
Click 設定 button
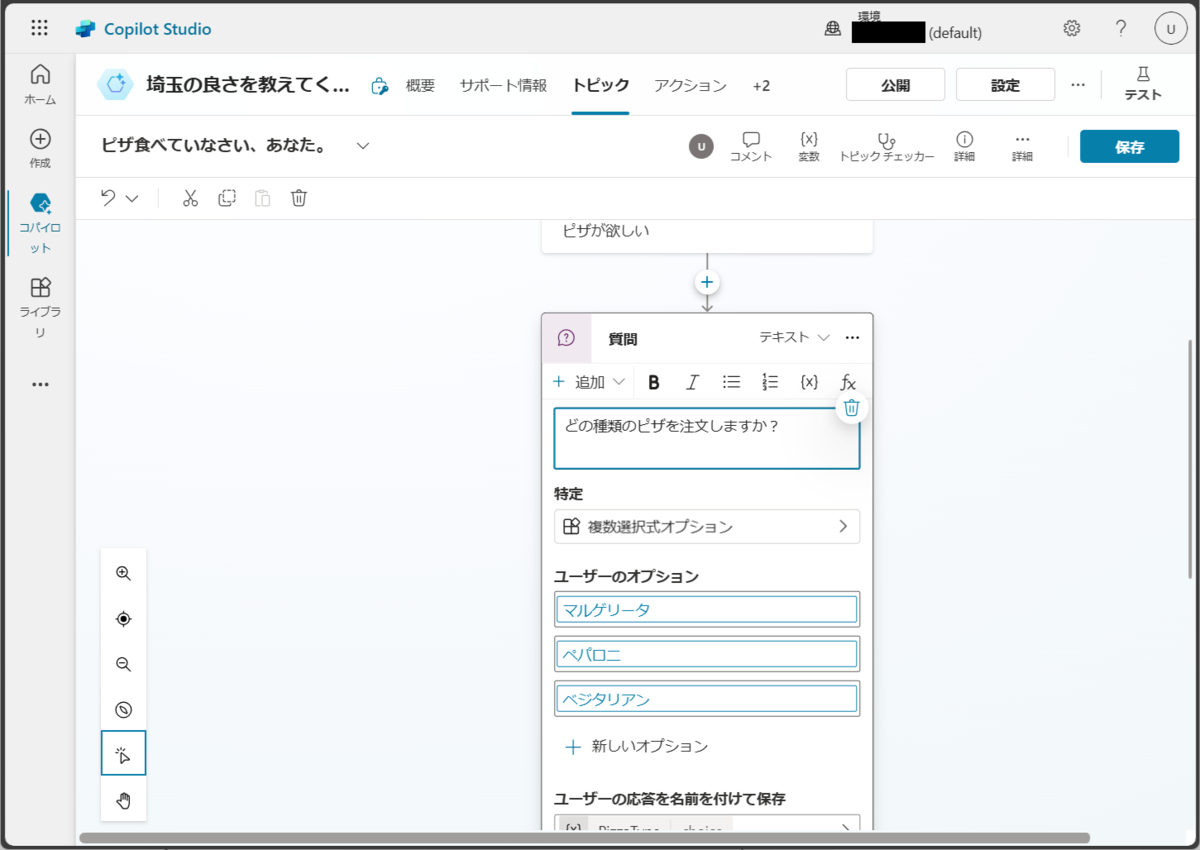(x=1005, y=85)
